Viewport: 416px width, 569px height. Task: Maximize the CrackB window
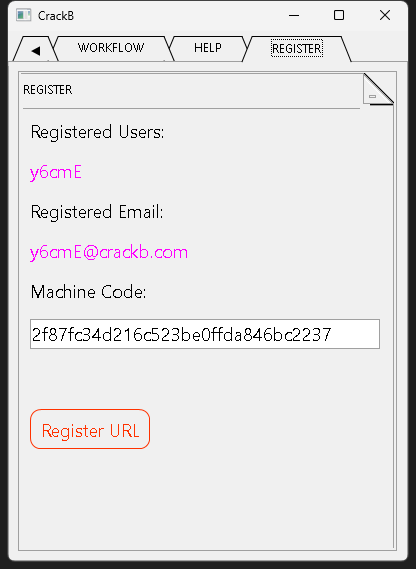click(339, 16)
